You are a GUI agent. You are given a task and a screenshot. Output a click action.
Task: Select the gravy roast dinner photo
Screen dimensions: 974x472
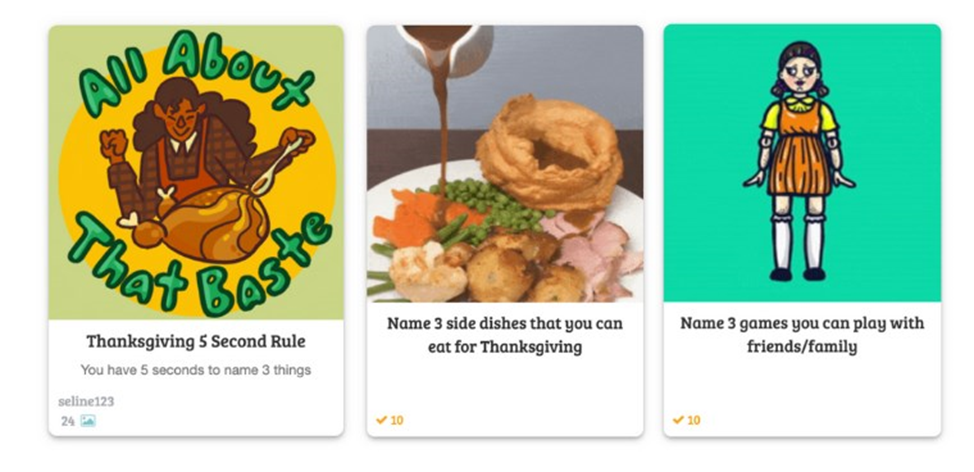505,163
